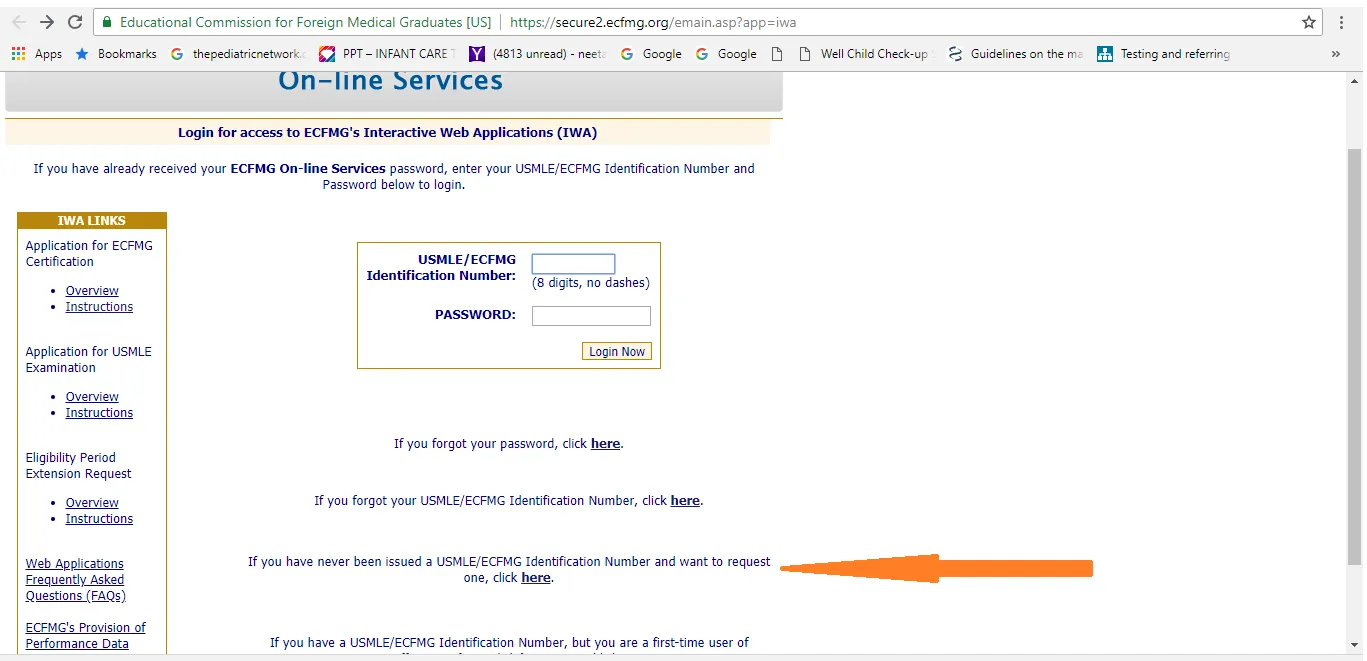Open the forgot password here link
This screenshot has width=1367, height=661.
pyautogui.click(x=605, y=443)
